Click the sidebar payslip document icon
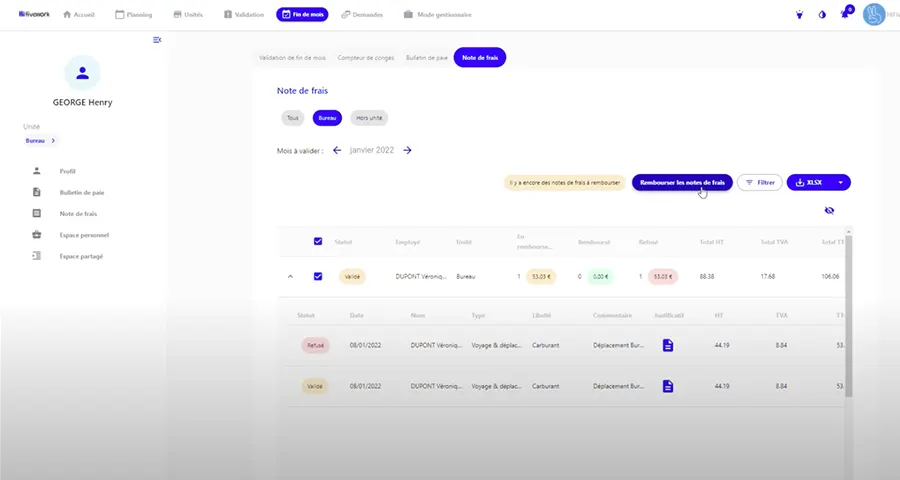 click(37, 192)
